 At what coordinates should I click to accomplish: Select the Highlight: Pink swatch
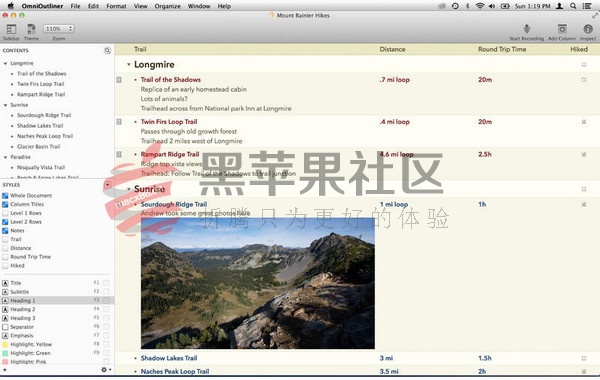(x=5, y=362)
